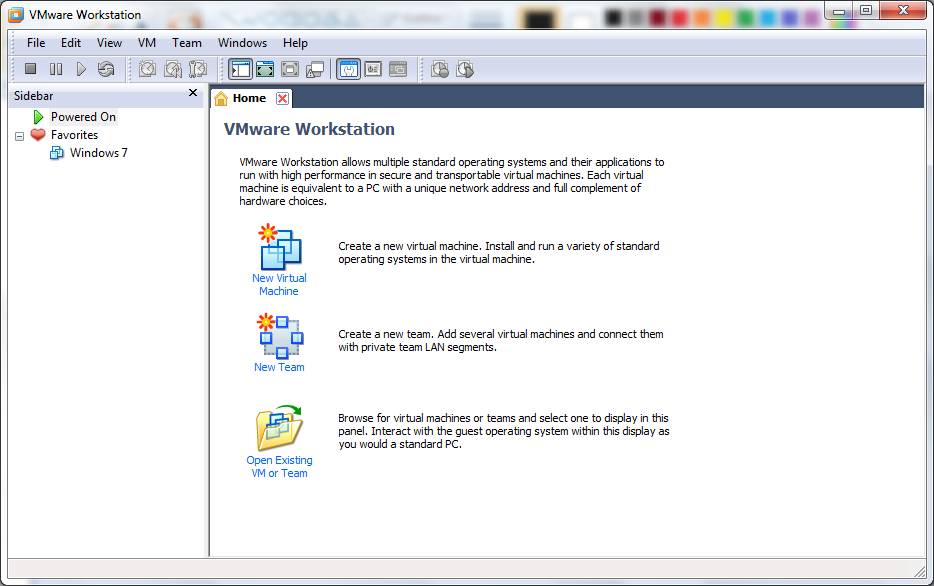The width and height of the screenshot is (934, 586).
Task: Open the Help menu
Action: (295, 43)
